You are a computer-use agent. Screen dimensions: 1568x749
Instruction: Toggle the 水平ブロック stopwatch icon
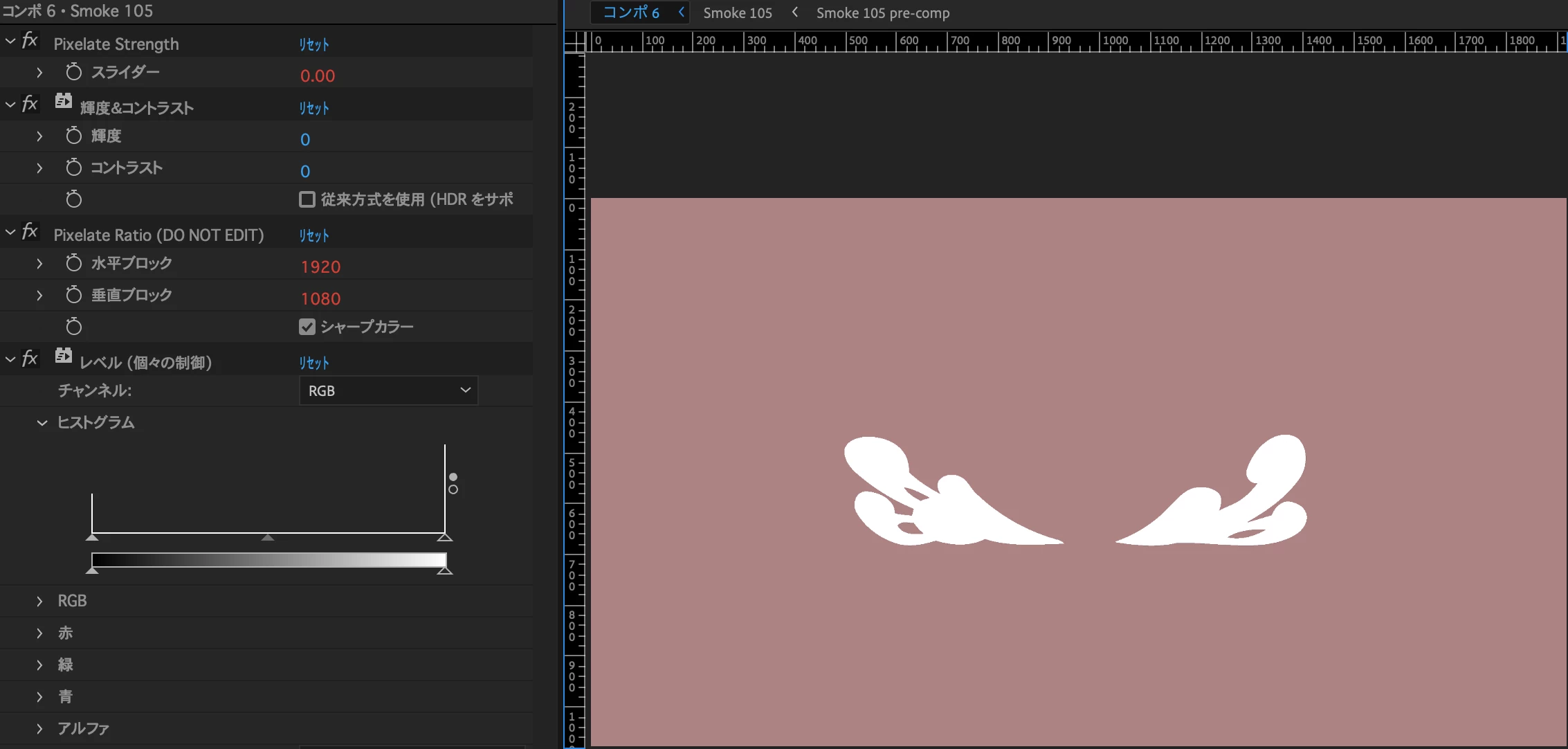click(x=73, y=263)
